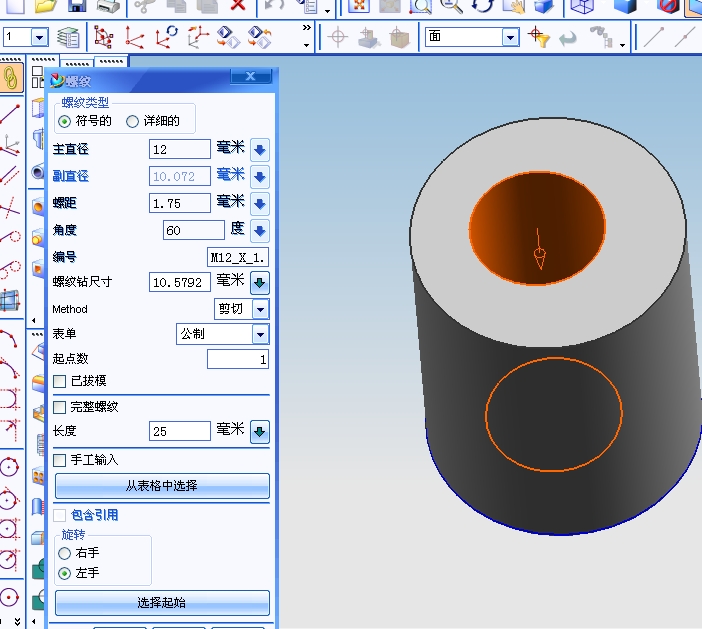702x629 pixels.
Task: Select the circle with three points icon
Action: tap(10, 467)
